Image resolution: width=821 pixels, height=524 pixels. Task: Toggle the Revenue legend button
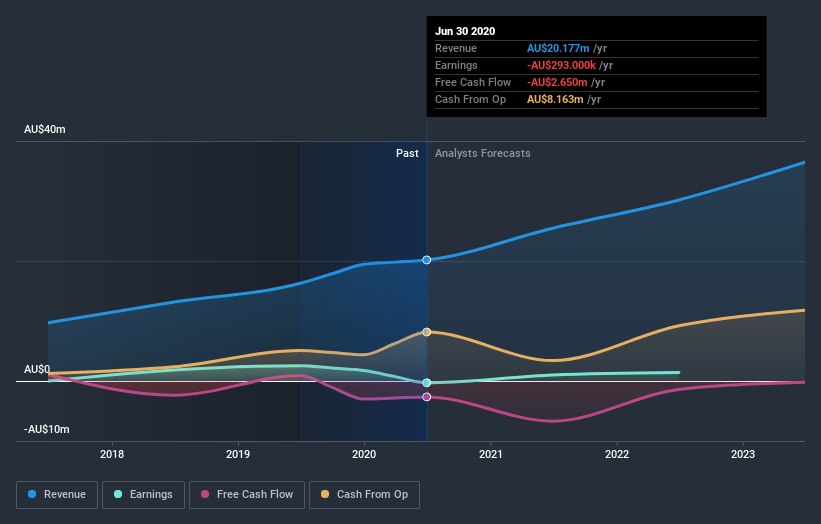coord(57,495)
